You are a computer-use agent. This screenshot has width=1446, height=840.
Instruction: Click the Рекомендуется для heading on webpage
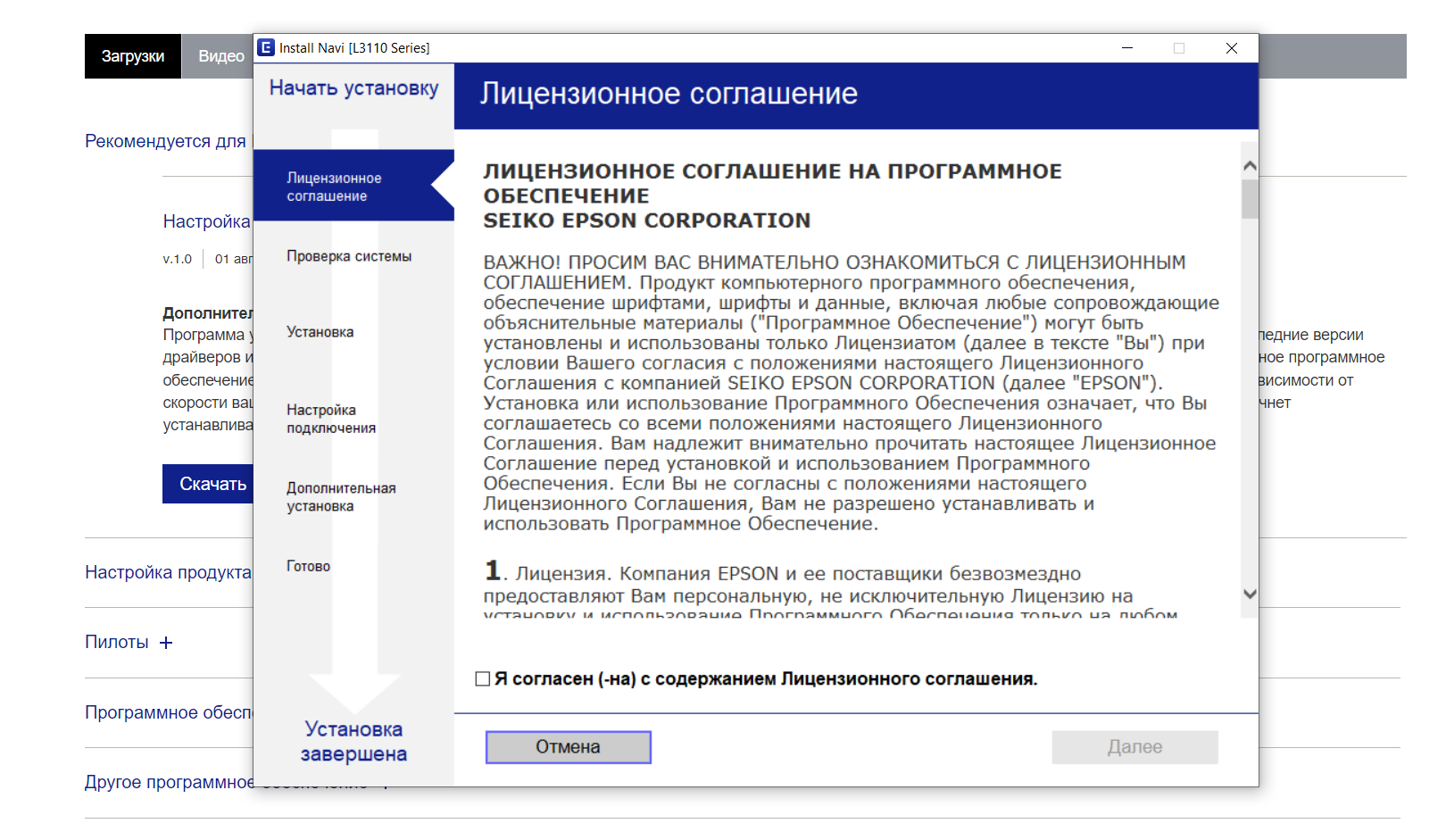(165, 141)
